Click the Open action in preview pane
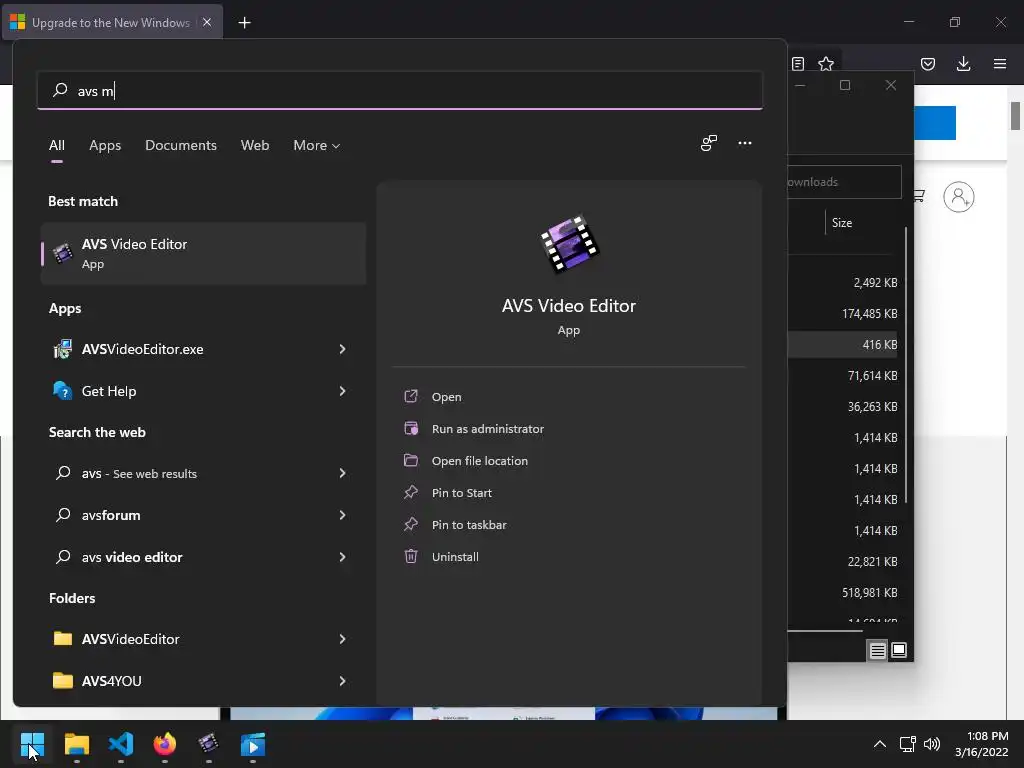Screen dimensions: 1024x768 446,396
